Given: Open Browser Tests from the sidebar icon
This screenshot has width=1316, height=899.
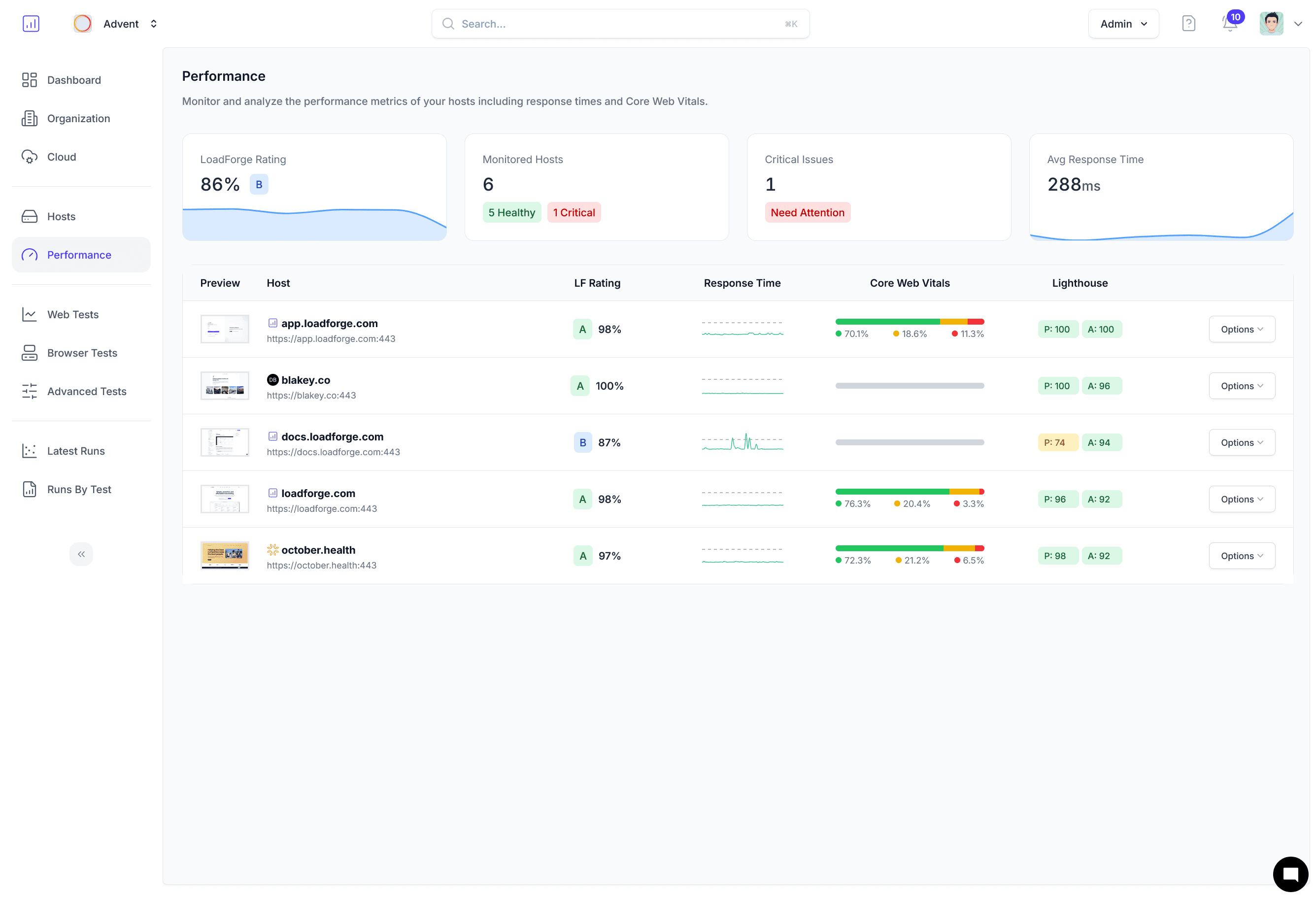Looking at the screenshot, I should coord(31,353).
